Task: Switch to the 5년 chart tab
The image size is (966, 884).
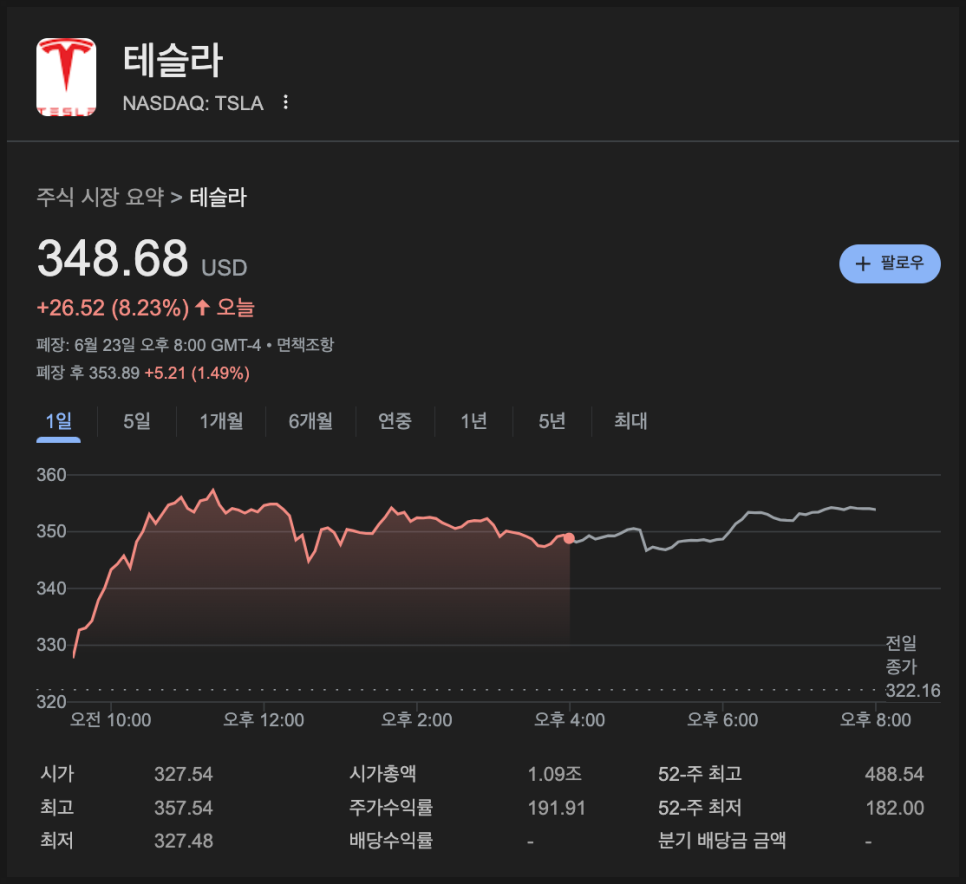Action: coord(552,421)
